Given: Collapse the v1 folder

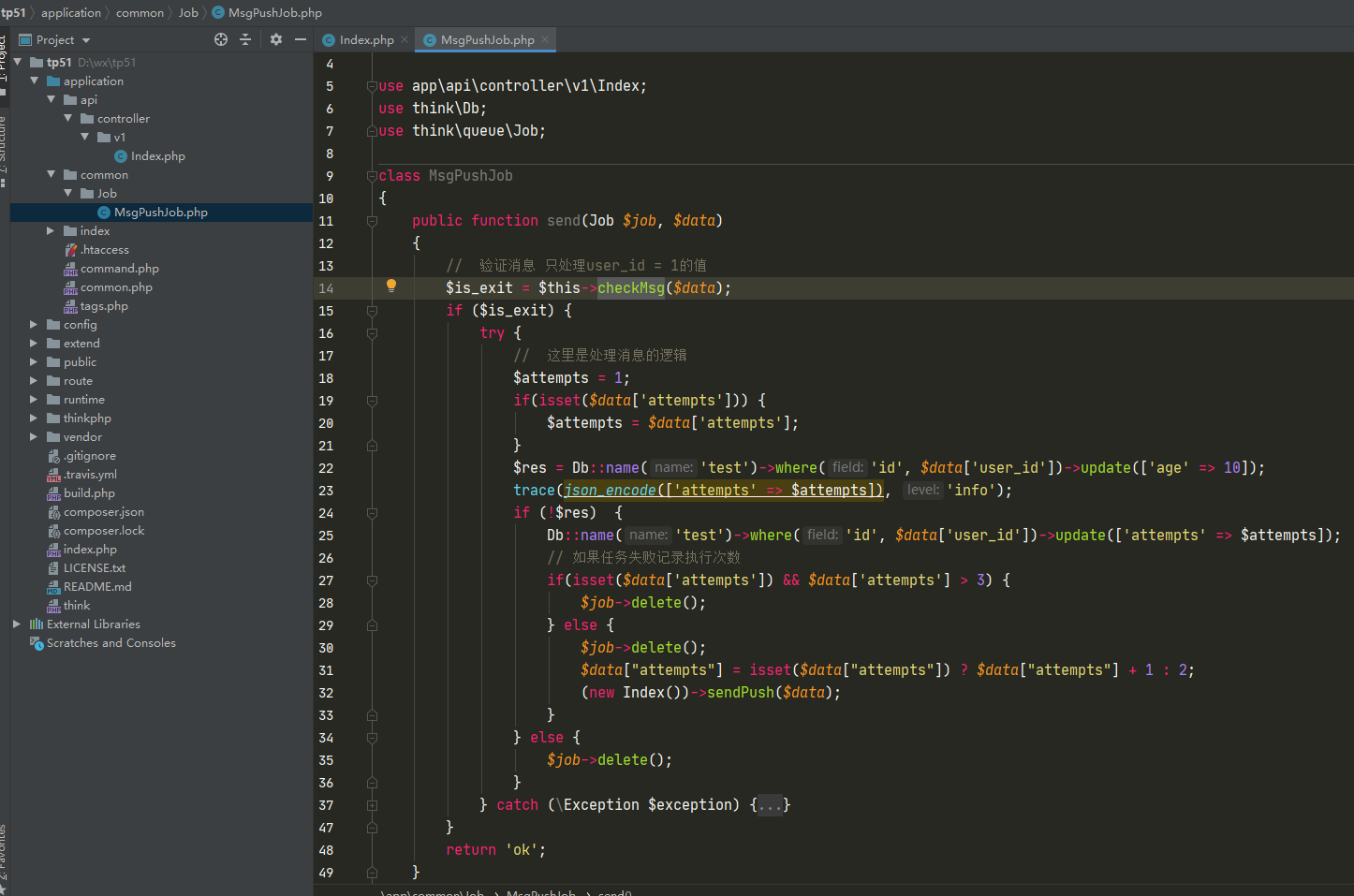Looking at the screenshot, I should (85, 137).
